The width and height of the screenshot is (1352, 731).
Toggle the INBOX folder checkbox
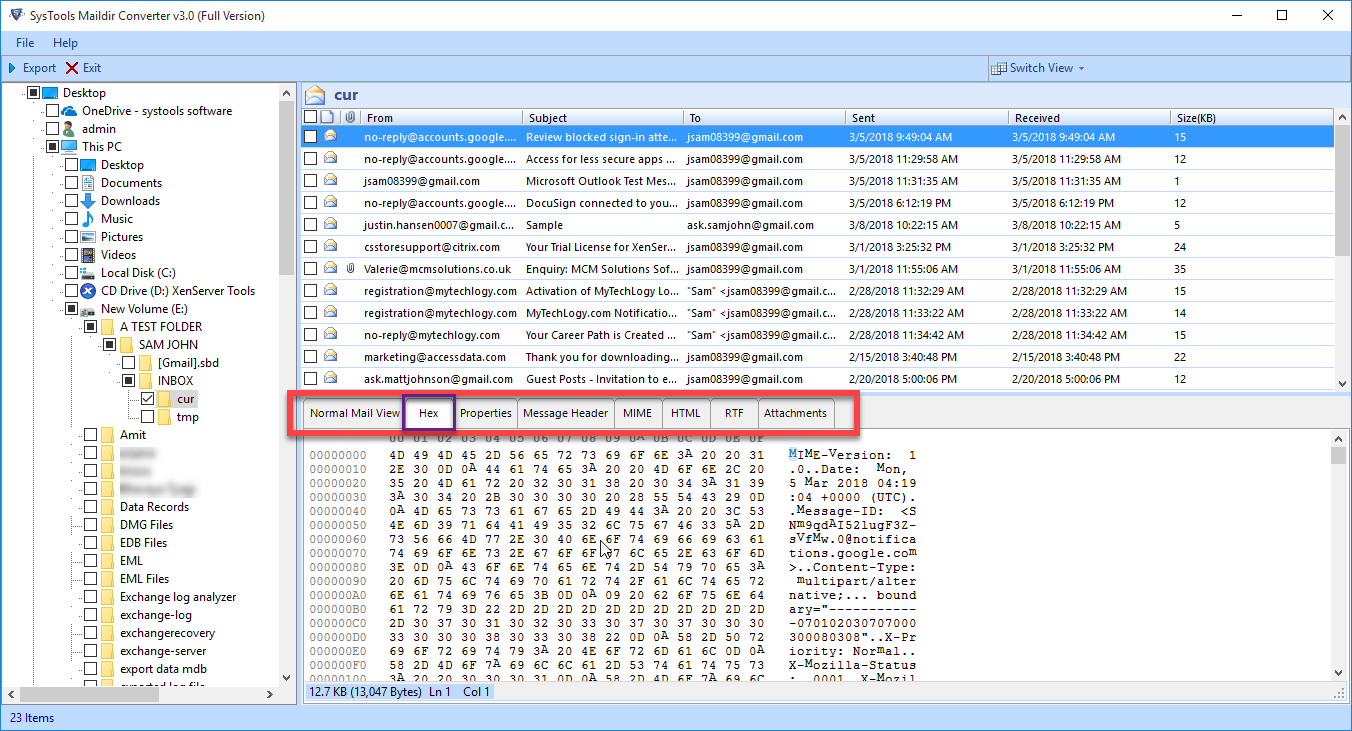pos(128,381)
